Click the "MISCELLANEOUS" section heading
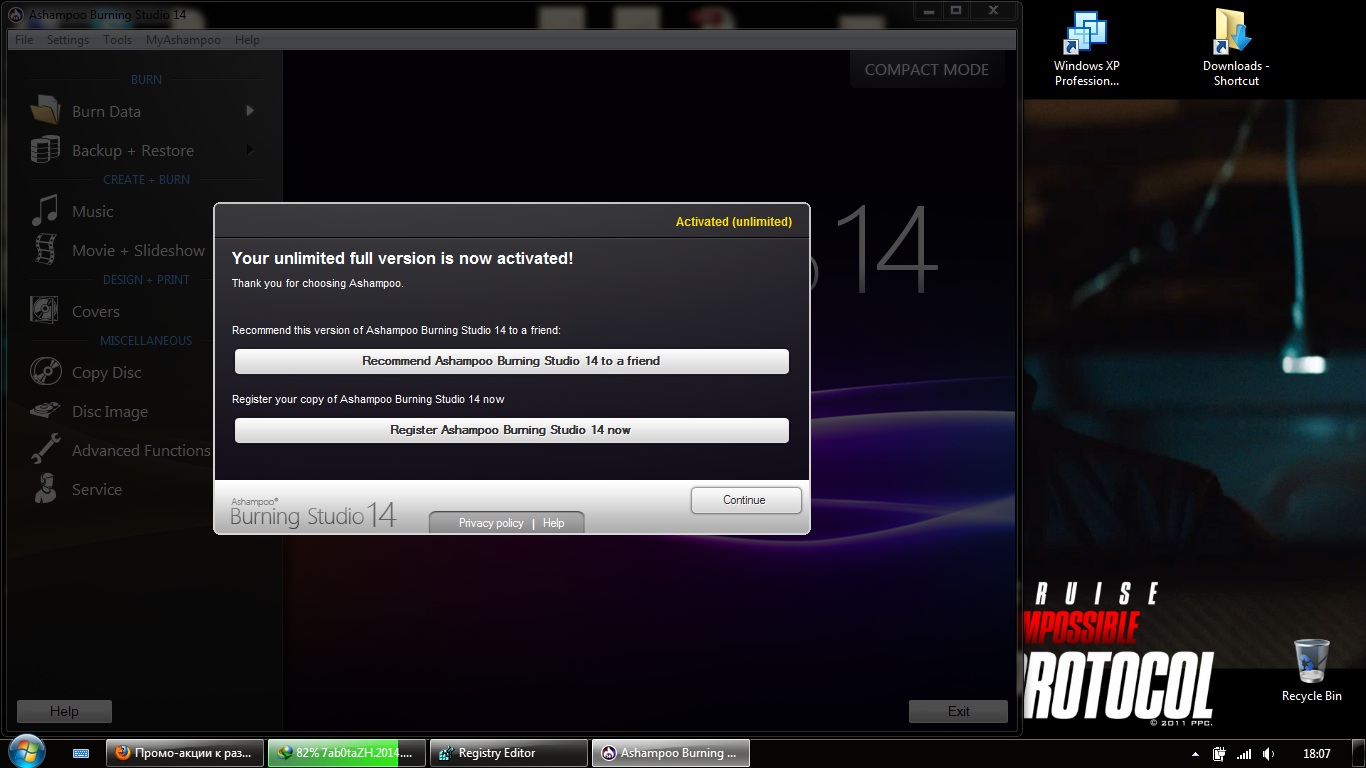 pyautogui.click(x=146, y=341)
